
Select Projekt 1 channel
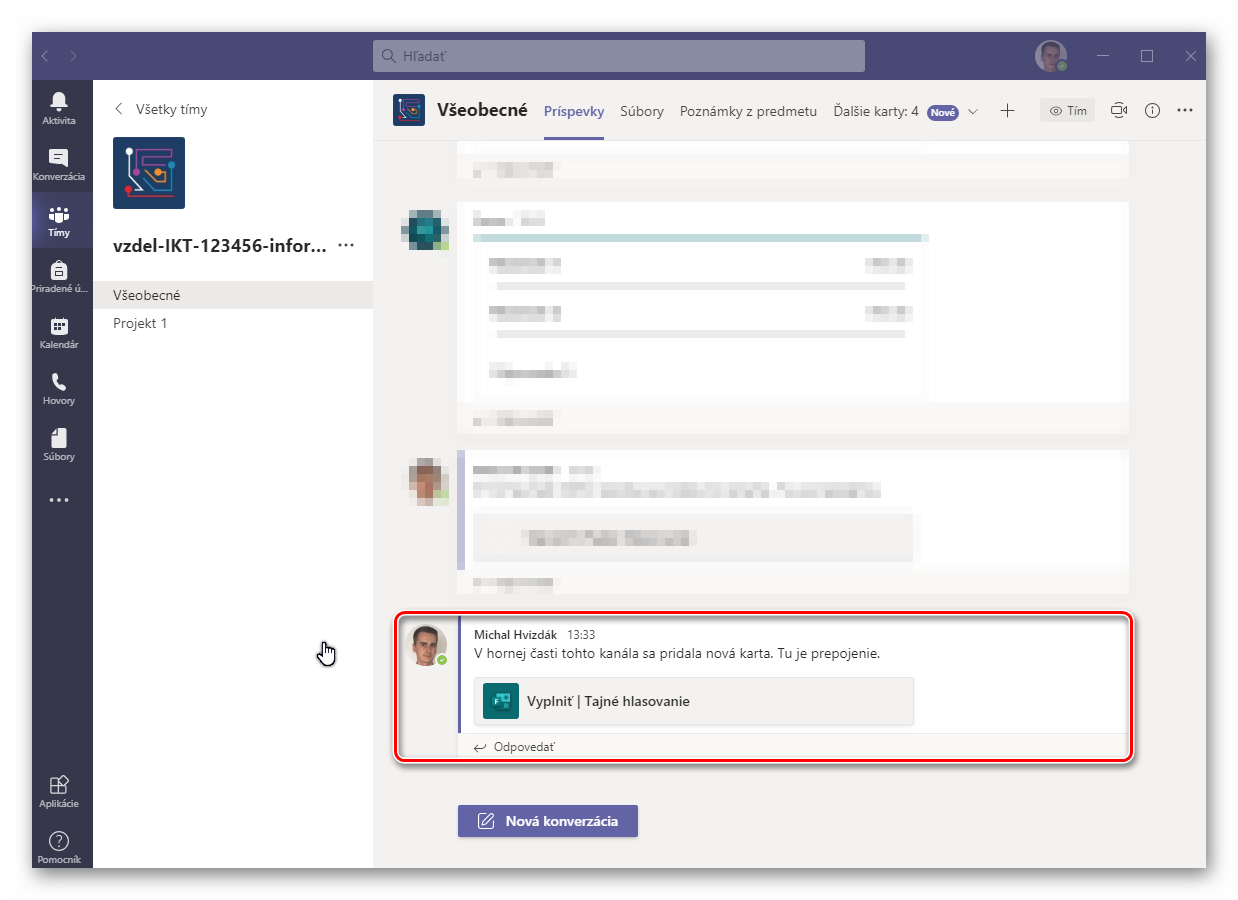click(140, 324)
